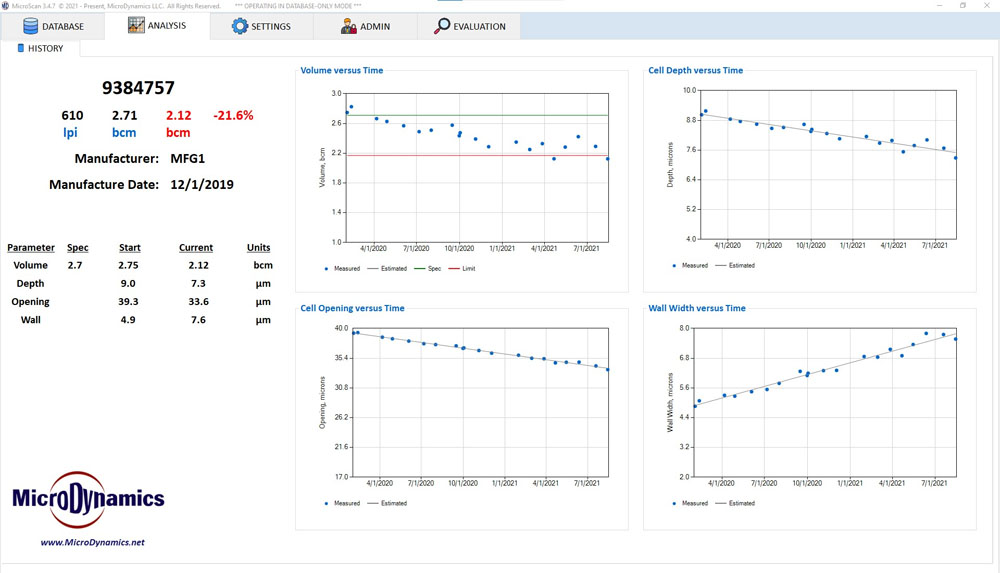Screen dimensions: 1000x573
Task: Select the HISTORY sub-tab label
Action: 45,48
